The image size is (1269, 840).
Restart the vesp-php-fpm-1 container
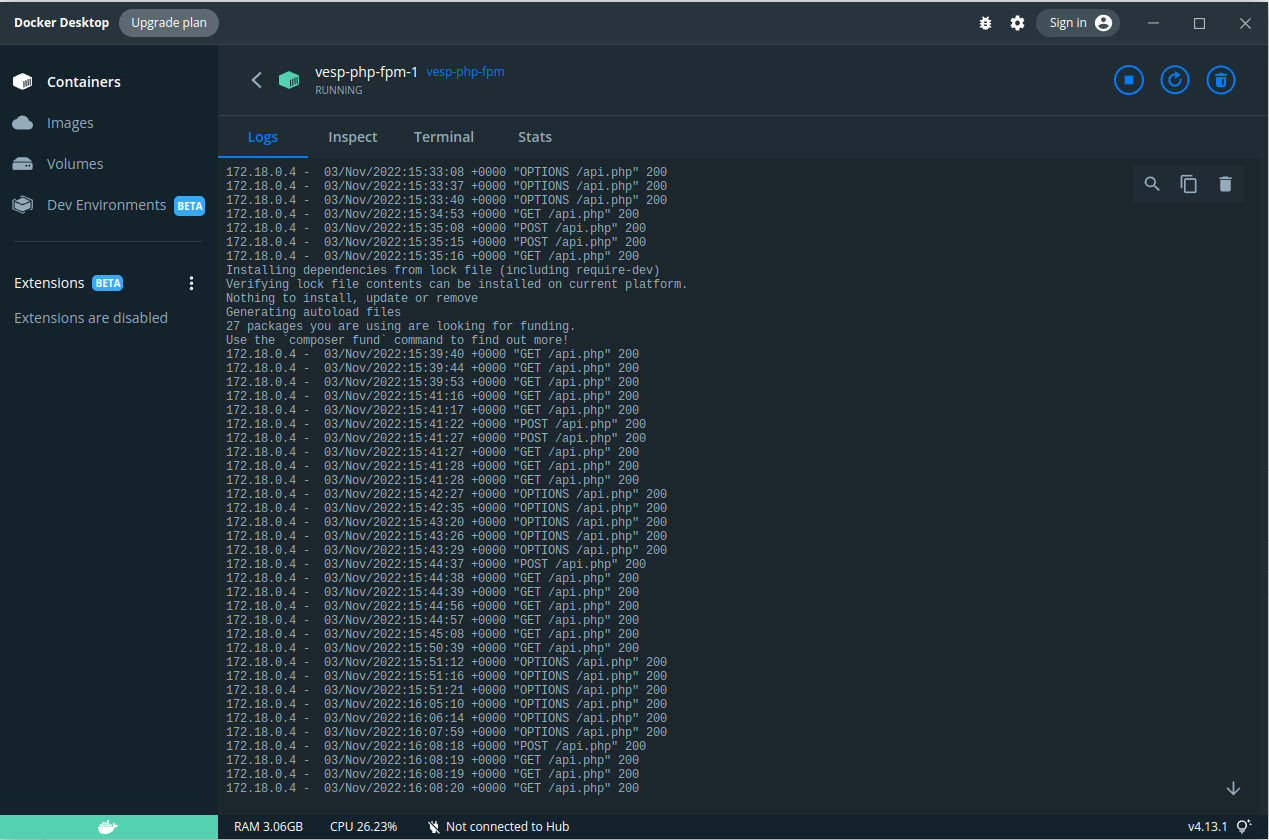point(1175,80)
